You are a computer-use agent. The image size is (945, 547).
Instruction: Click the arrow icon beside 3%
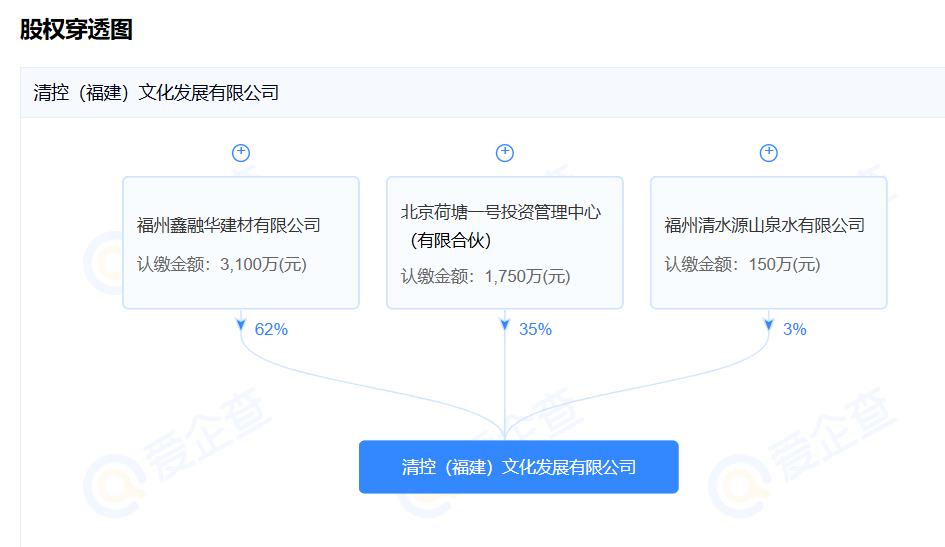tap(769, 326)
